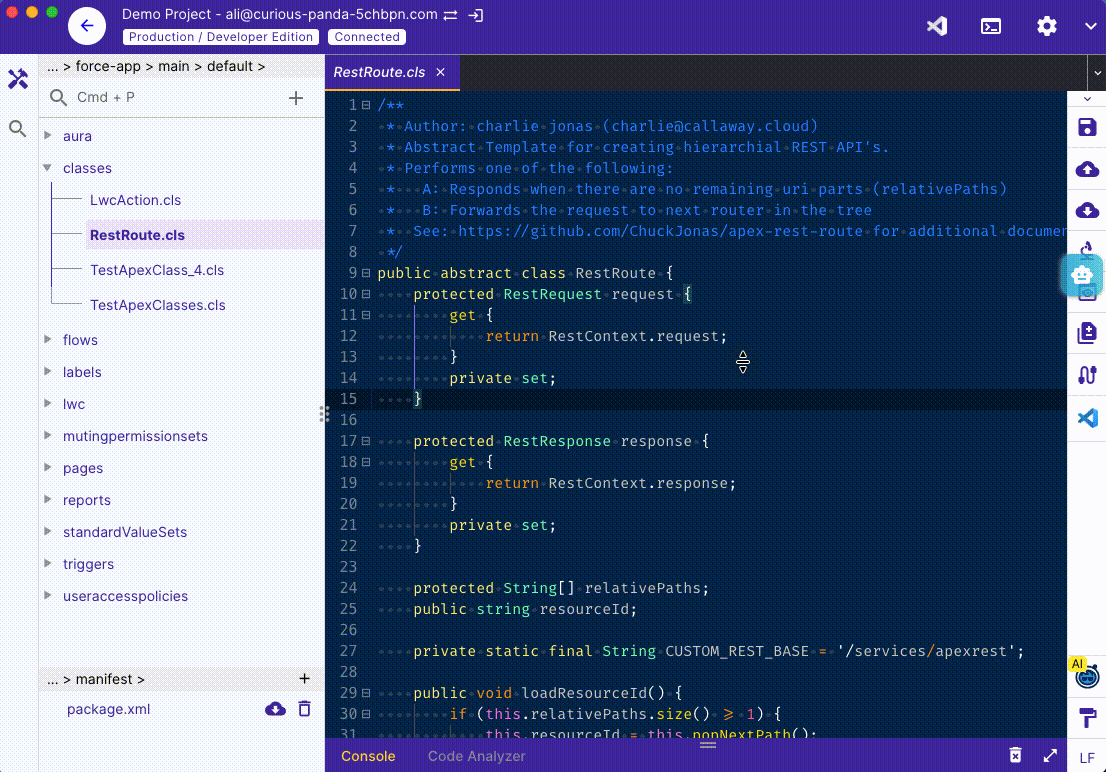Collapse the right toolbar chevron
1106x772 pixels.
(1087, 99)
